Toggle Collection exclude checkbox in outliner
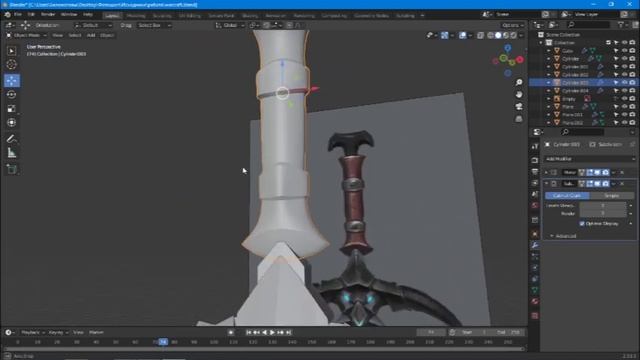This screenshot has width=640, height=360. (x=609, y=42)
